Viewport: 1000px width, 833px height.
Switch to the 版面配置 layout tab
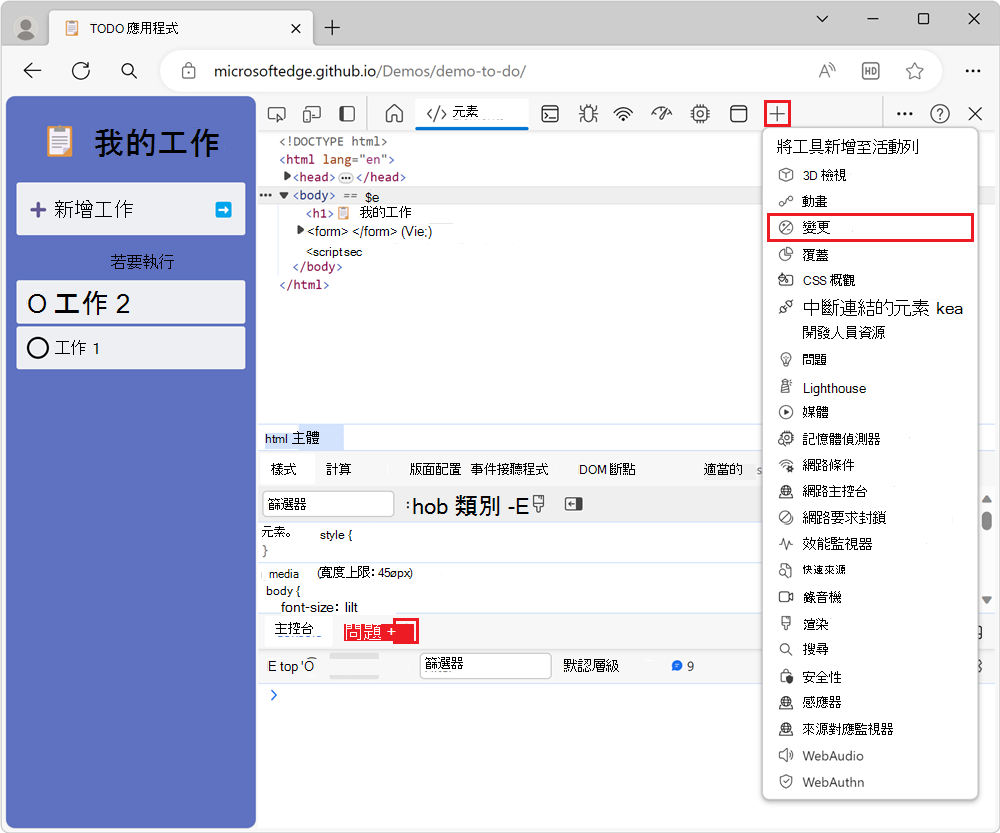tap(435, 469)
